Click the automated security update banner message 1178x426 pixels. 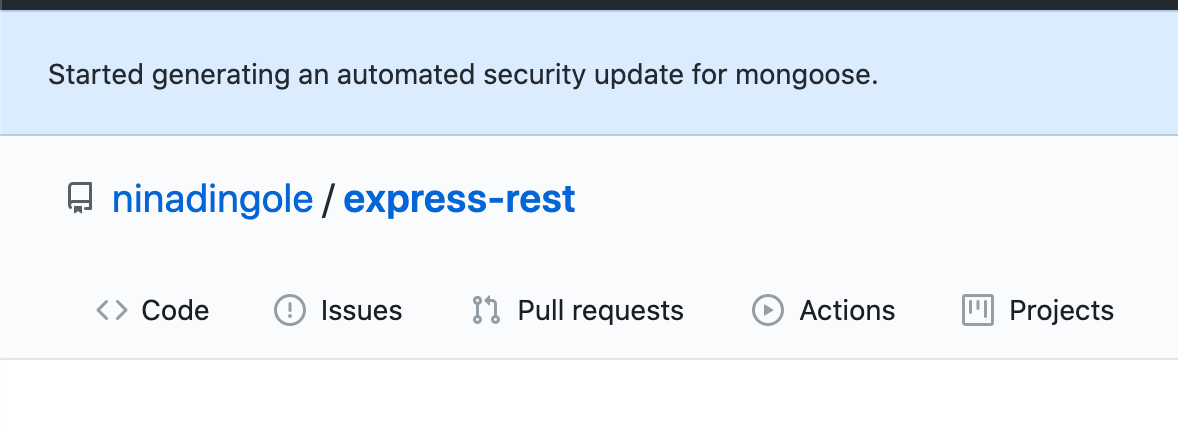[462, 75]
